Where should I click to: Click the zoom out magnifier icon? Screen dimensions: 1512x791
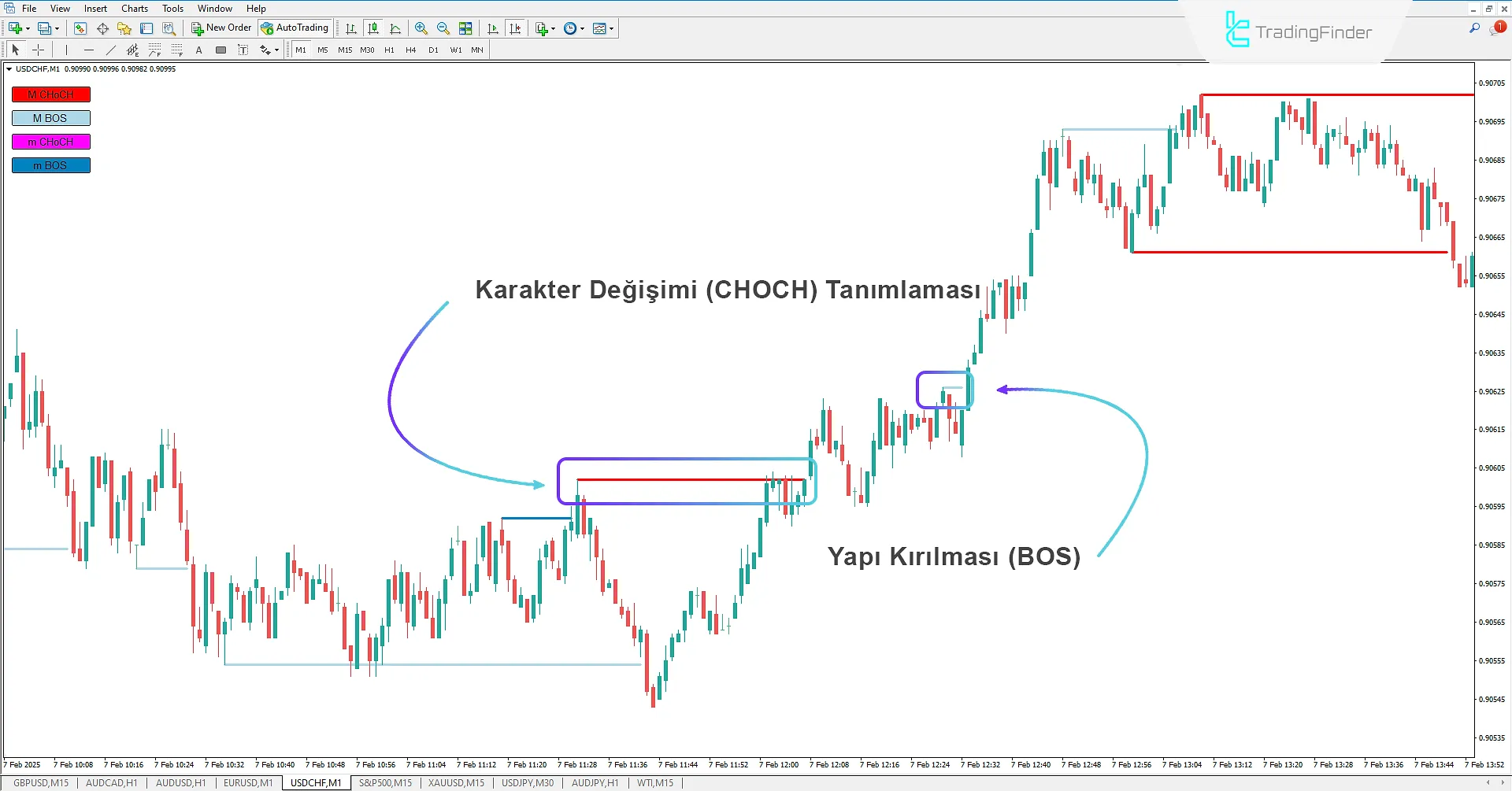pyautogui.click(x=443, y=28)
